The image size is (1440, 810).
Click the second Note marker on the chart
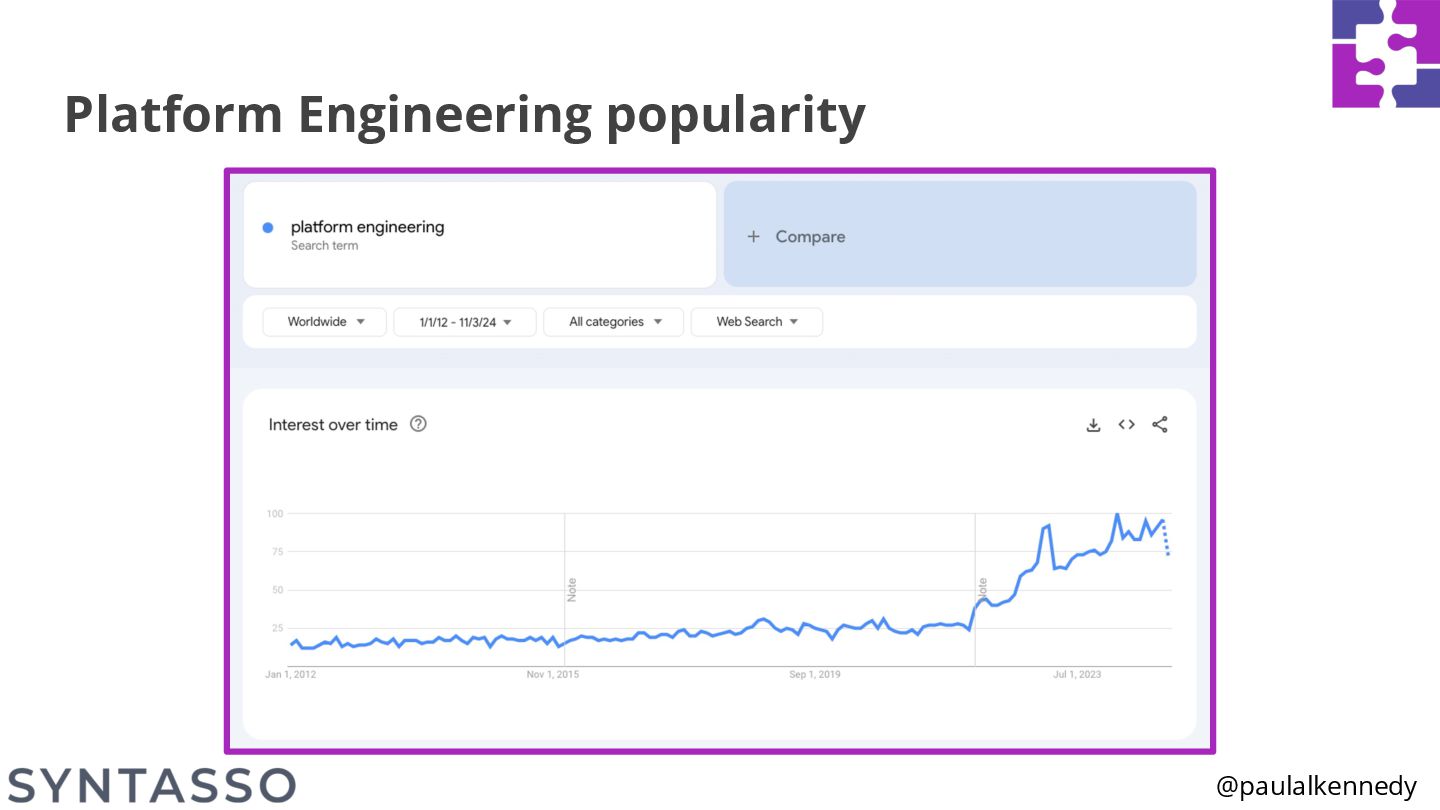983,587
